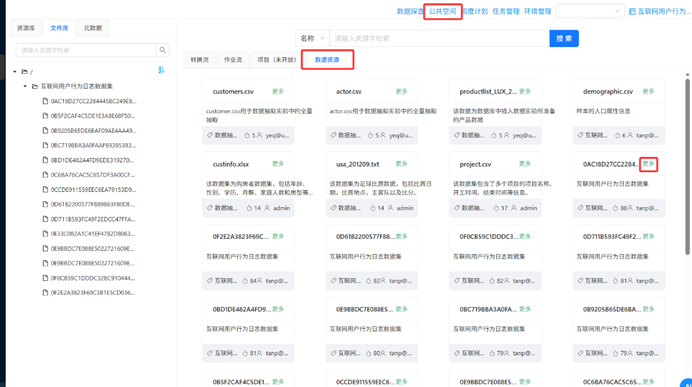Click 更多 on the project.csv card
The height and width of the screenshot is (387, 692).
coord(525,164)
